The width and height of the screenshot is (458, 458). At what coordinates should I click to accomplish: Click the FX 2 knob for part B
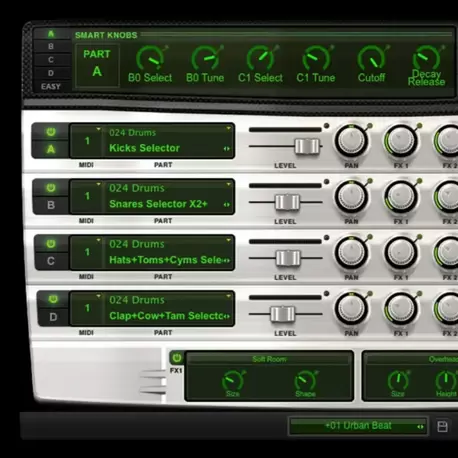[447, 197]
